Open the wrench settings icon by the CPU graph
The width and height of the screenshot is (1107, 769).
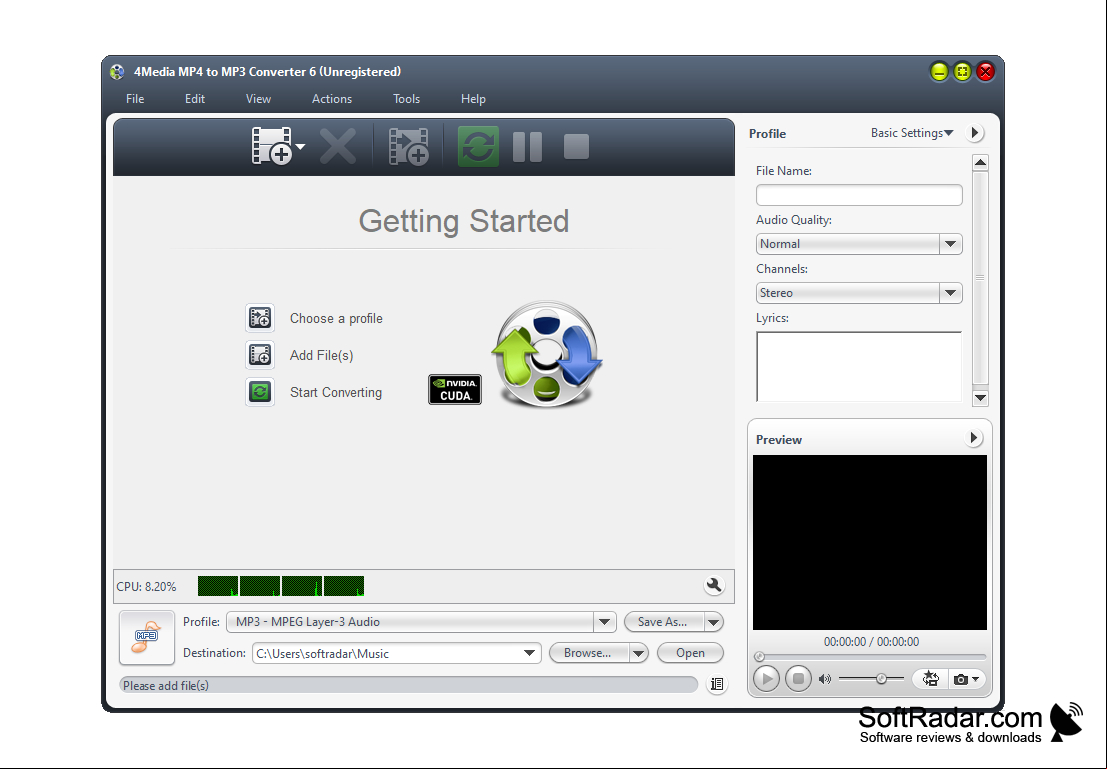click(x=714, y=585)
